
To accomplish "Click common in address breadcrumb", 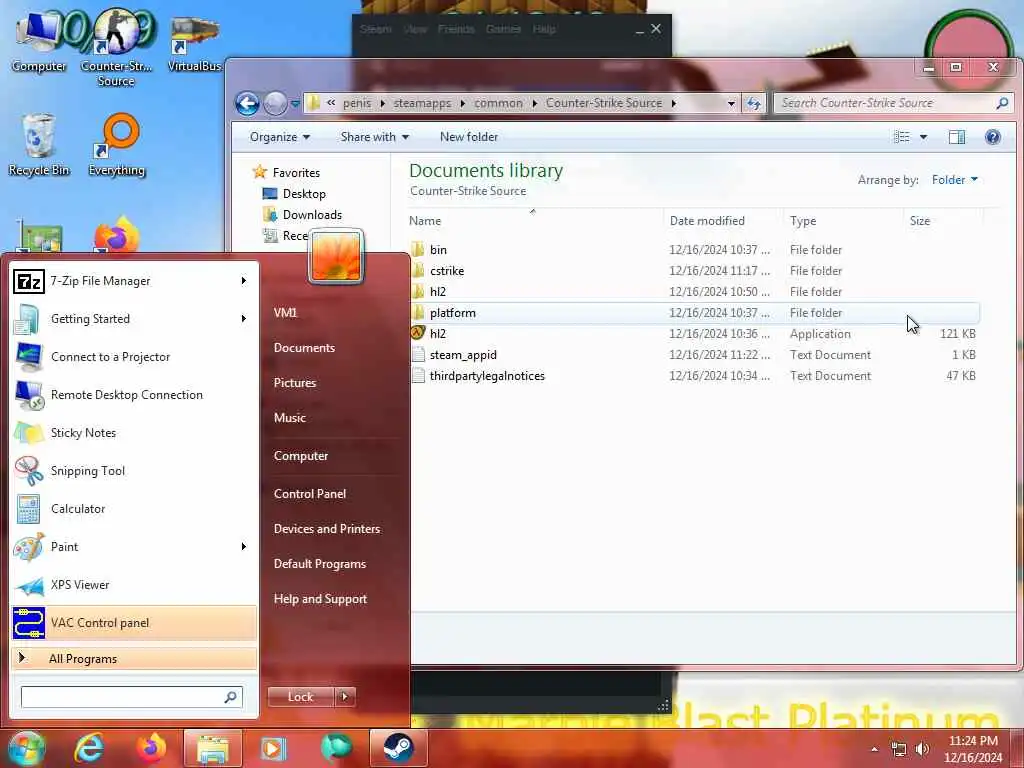I will (x=498, y=103).
